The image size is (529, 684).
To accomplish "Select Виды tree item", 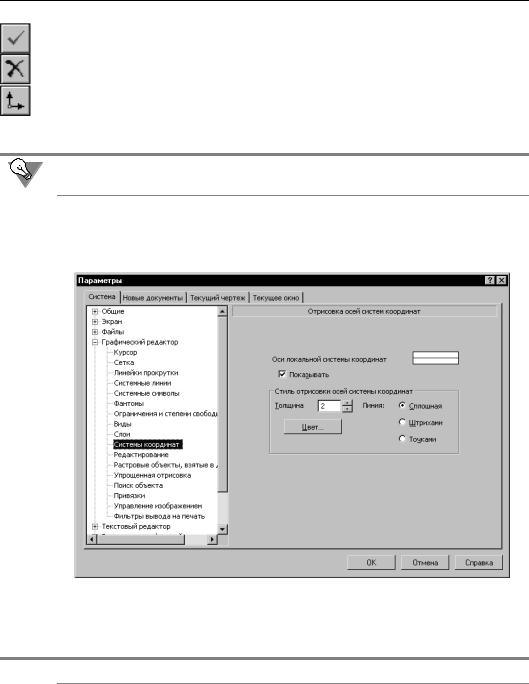I will [122, 424].
